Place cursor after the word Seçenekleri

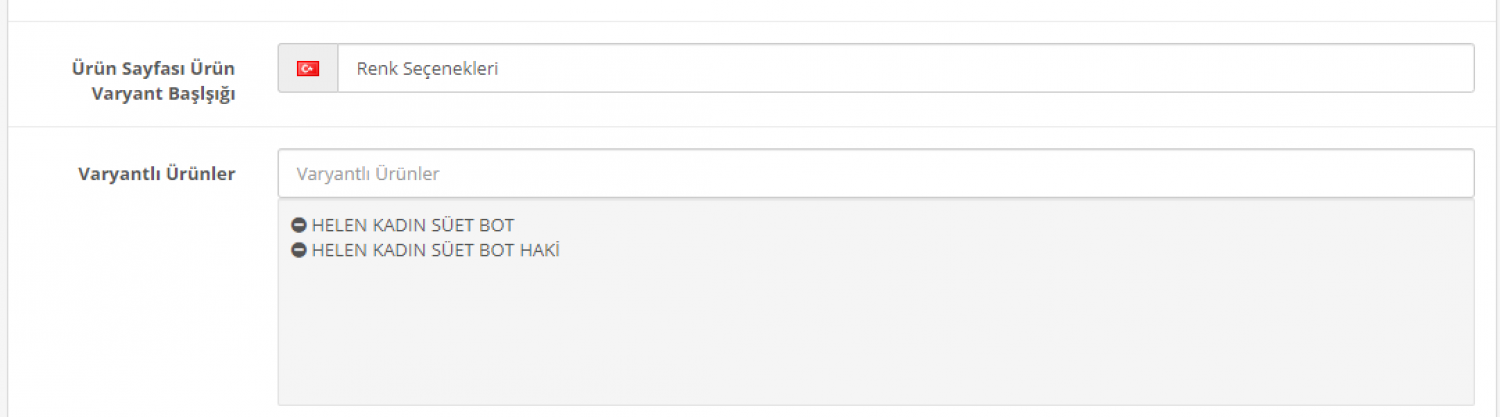pyautogui.click(x=499, y=69)
